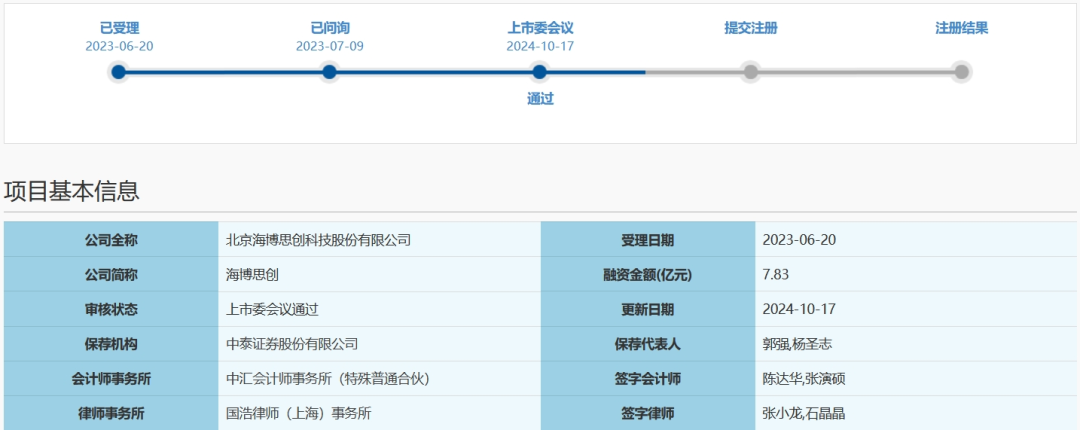Viewport: 1080px width, 430px height.
Task: Select the 已问询 stage label
Action: click(x=329, y=28)
